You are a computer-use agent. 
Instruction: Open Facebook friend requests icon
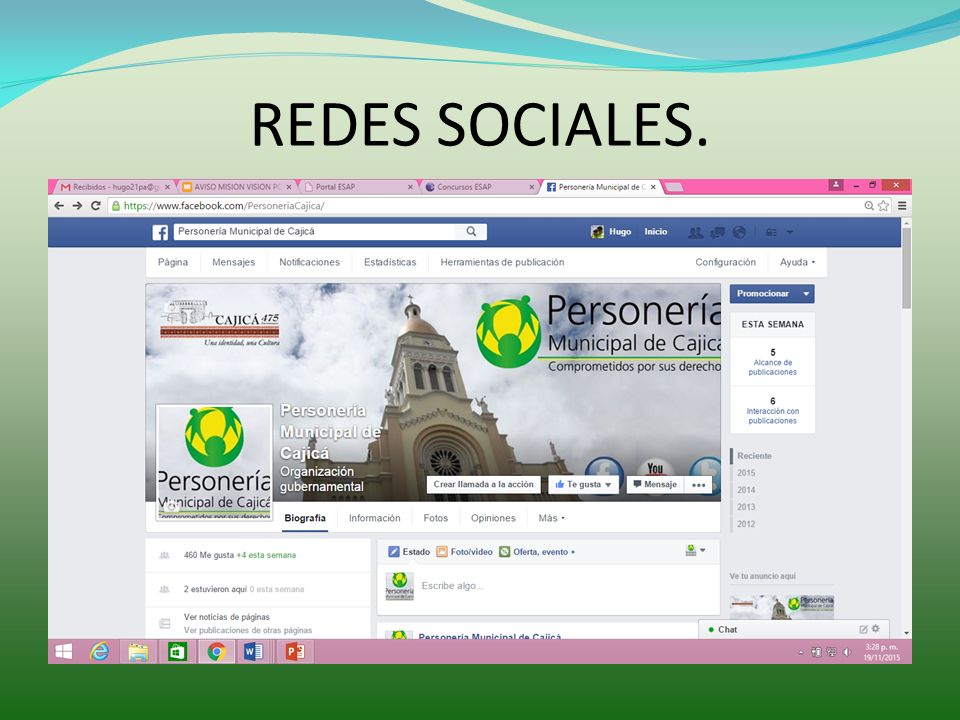pos(696,232)
